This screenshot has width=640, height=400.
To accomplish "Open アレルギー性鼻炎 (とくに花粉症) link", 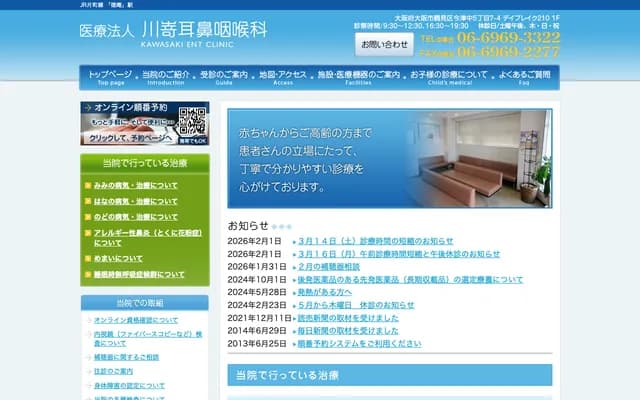I will (148, 238).
